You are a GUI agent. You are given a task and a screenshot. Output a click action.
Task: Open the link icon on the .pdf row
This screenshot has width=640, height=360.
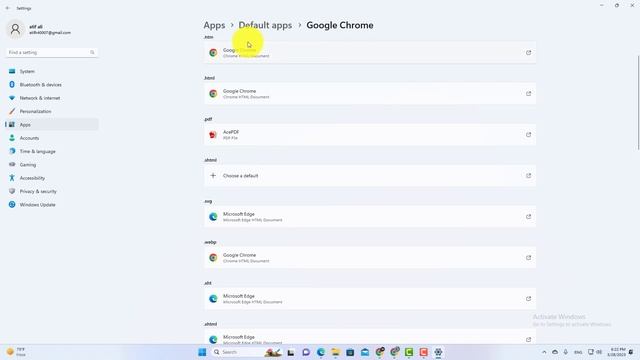529,135
